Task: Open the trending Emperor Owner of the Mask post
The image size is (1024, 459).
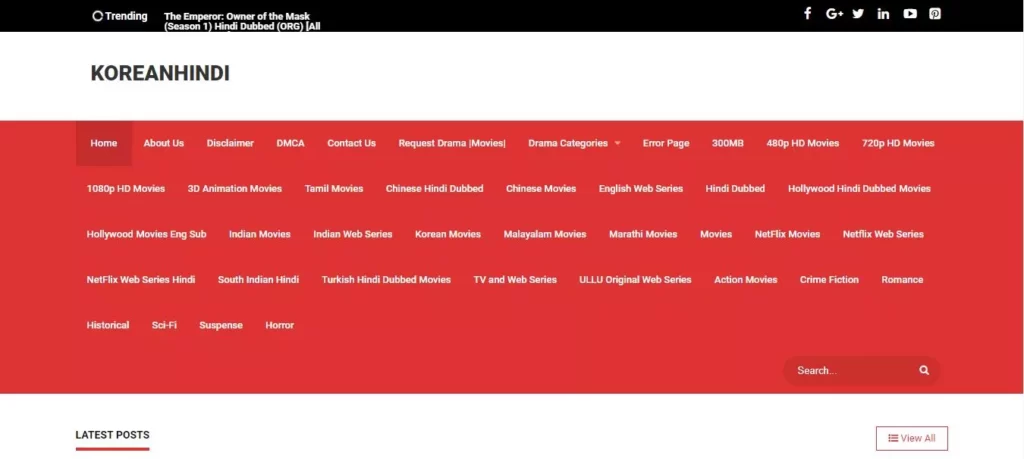Action: pos(242,21)
